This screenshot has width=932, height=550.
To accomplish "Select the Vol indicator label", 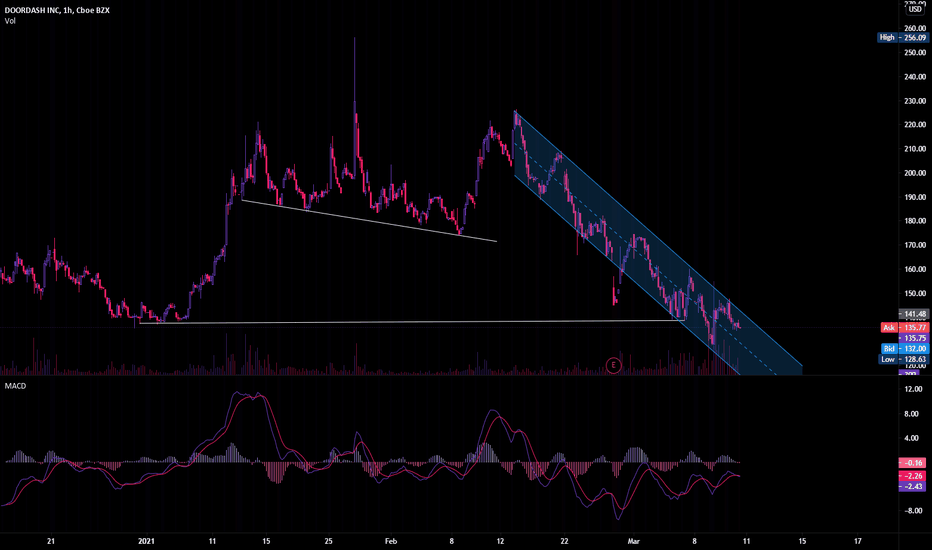I will point(10,21).
